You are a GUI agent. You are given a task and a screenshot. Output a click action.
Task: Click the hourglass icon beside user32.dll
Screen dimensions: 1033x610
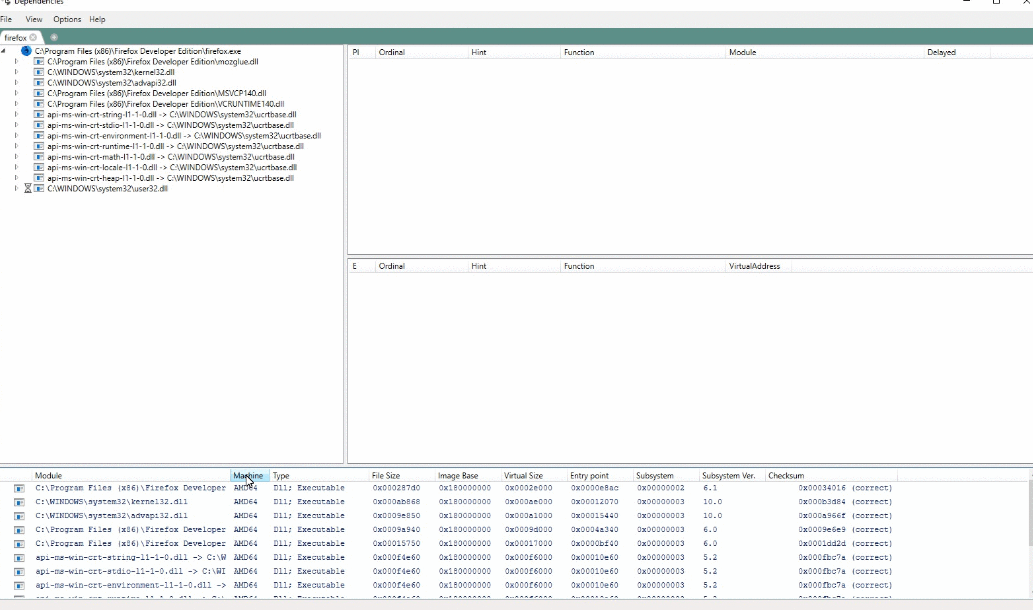pyautogui.click(x=28, y=188)
